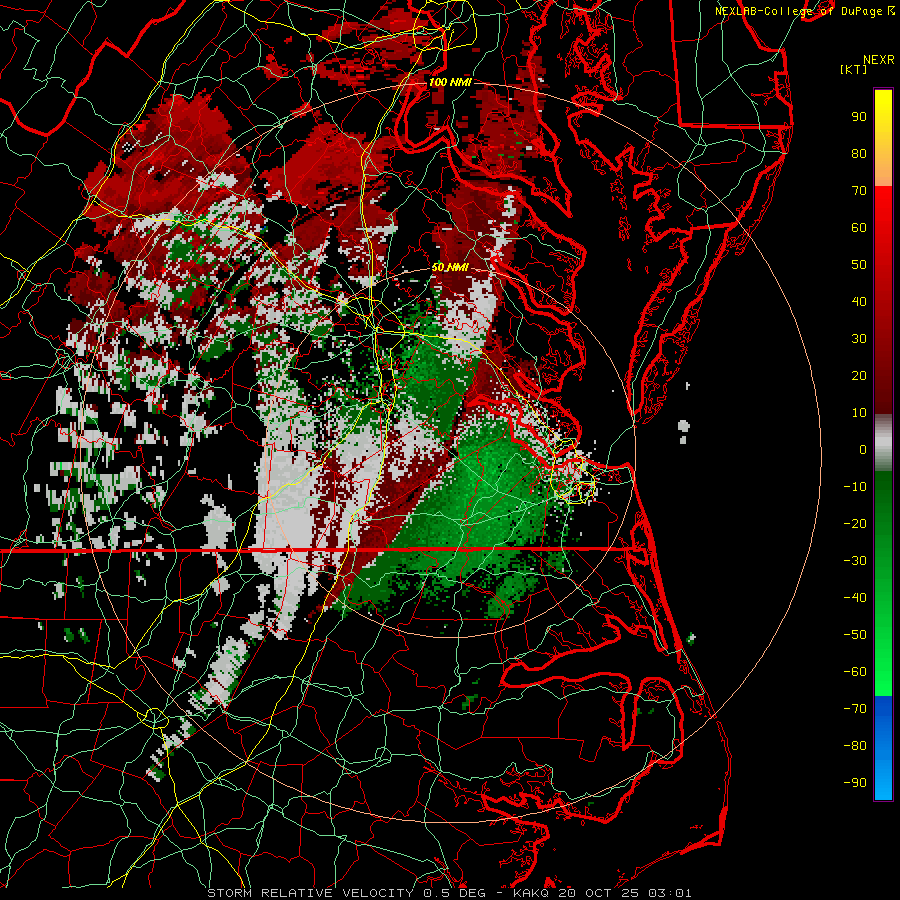Click the -70 value on velocity scale
The height and width of the screenshot is (900, 900).
tap(855, 709)
